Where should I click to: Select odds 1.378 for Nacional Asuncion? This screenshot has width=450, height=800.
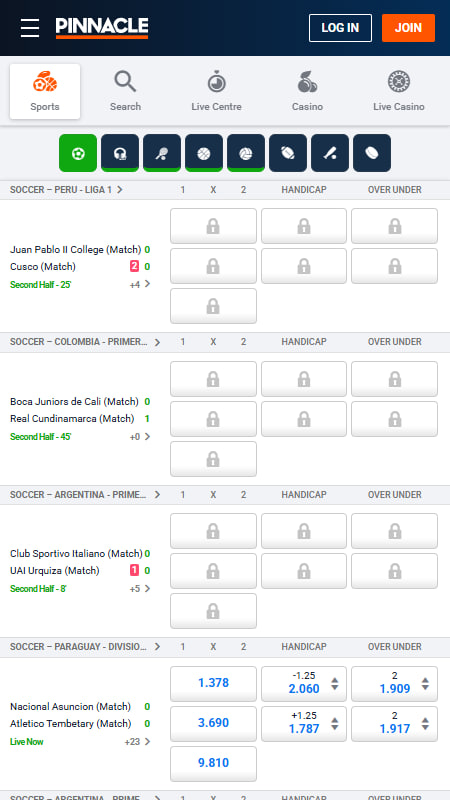[213, 684]
